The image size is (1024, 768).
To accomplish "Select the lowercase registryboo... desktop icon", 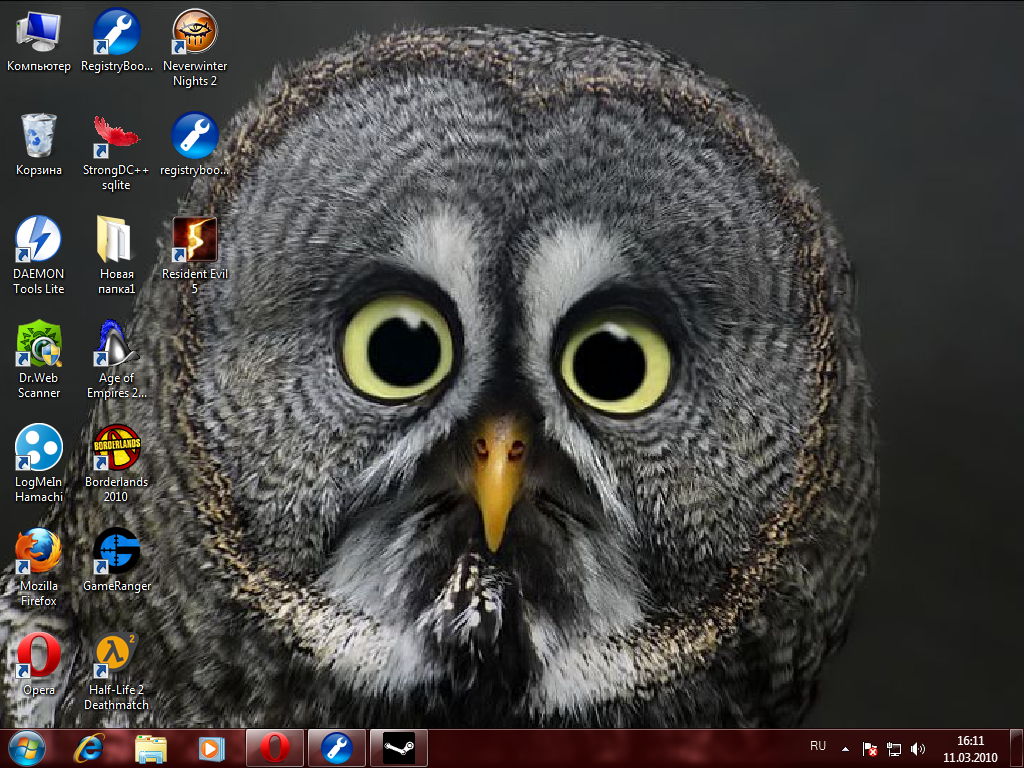I will 195,145.
